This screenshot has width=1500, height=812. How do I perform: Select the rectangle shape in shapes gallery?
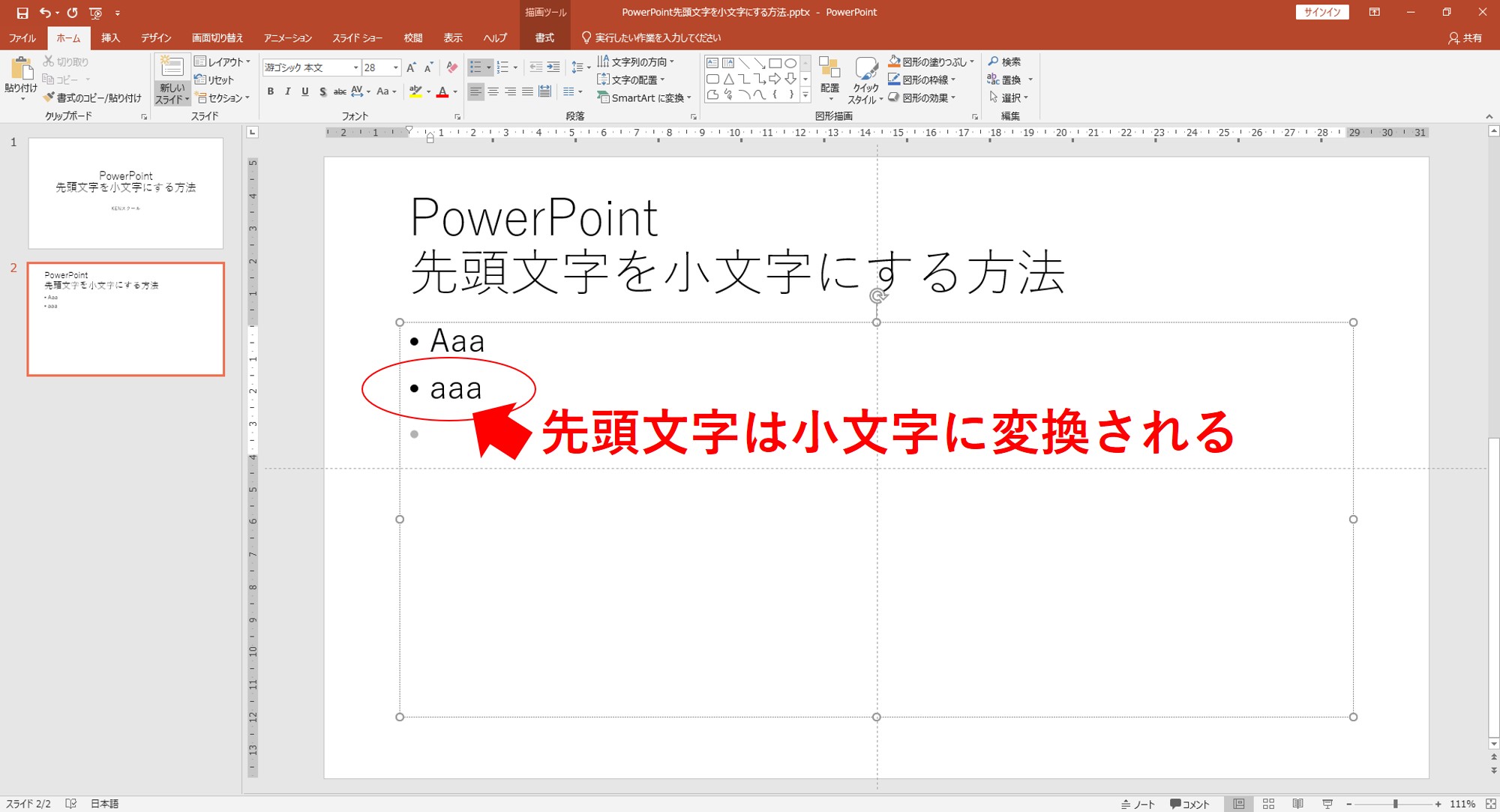(x=775, y=64)
